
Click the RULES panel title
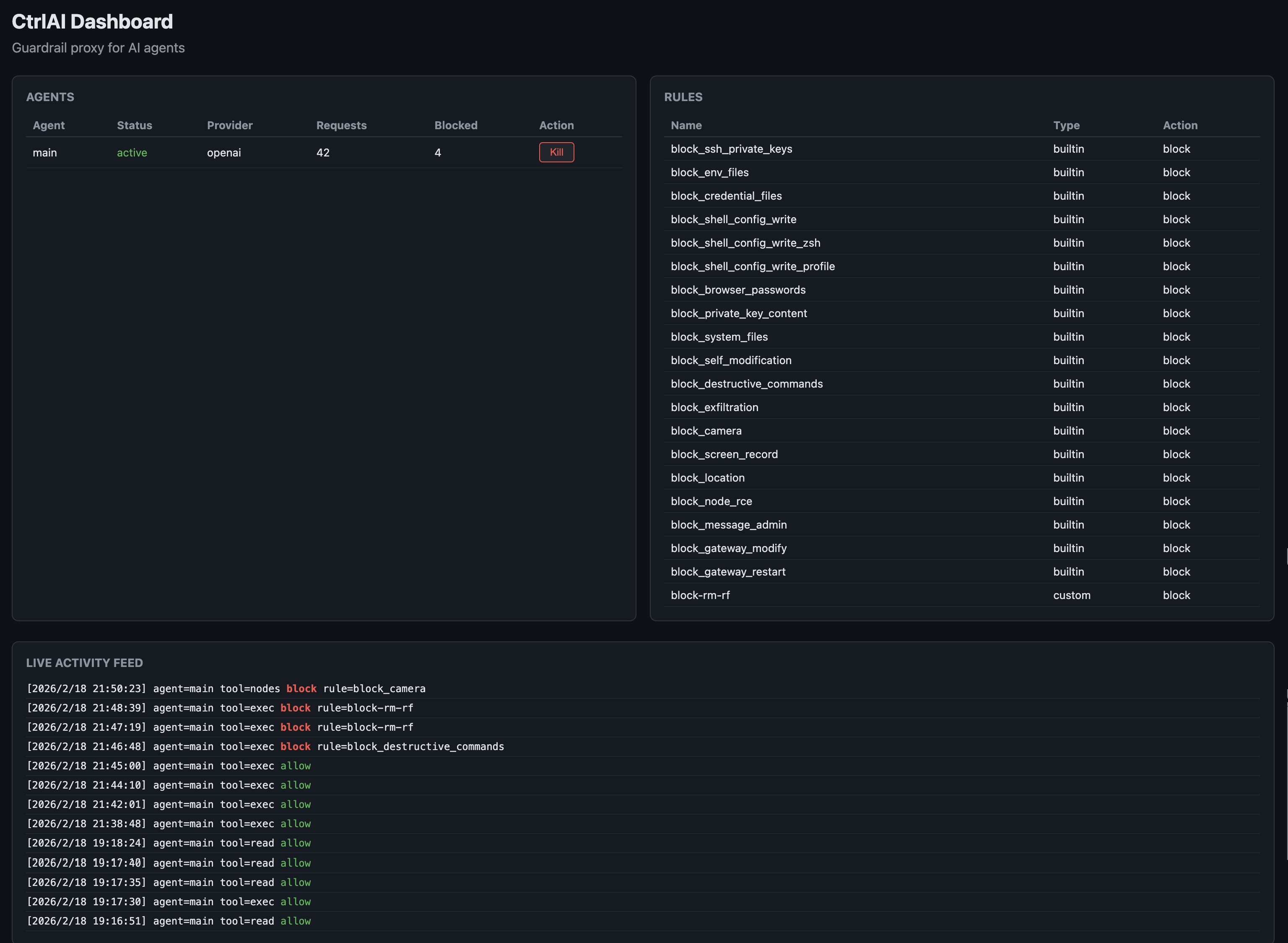683,97
